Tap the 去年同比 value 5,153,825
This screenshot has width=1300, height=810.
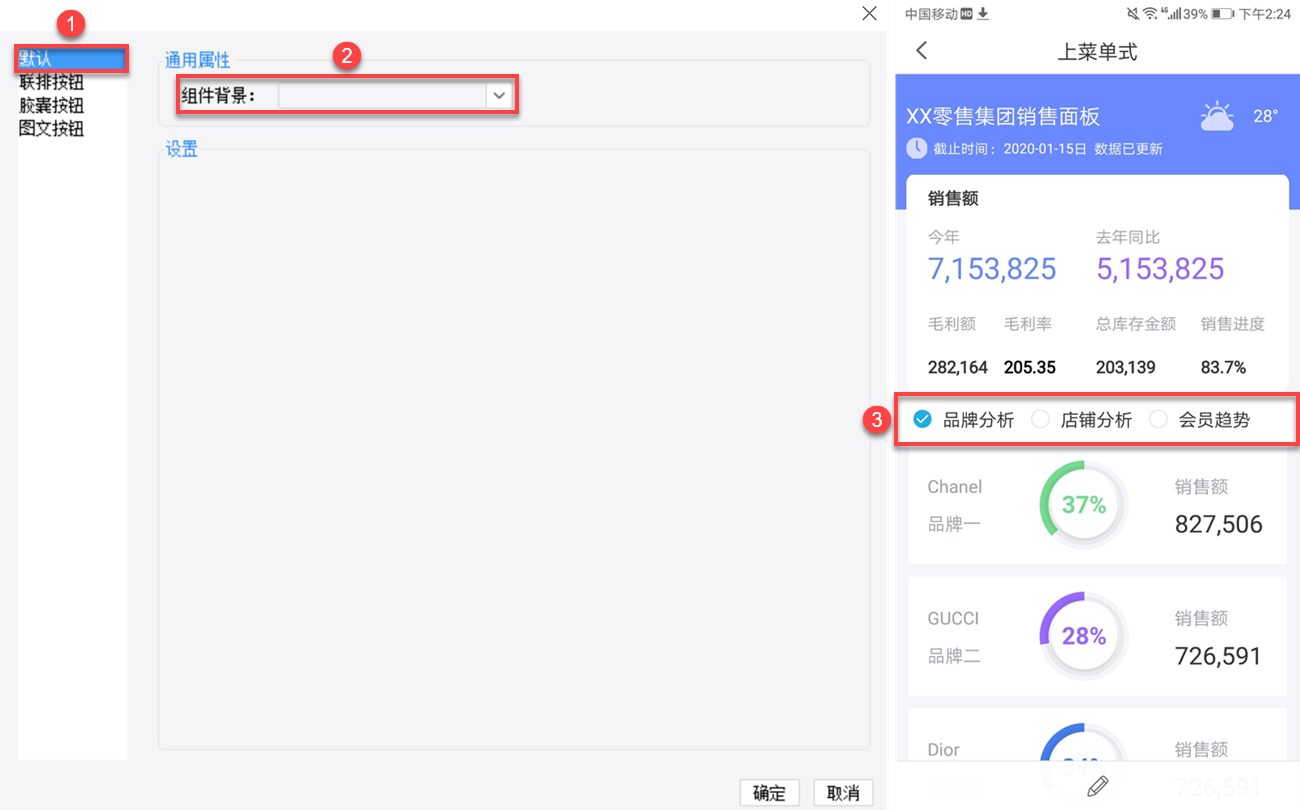click(x=1160, y=269)
